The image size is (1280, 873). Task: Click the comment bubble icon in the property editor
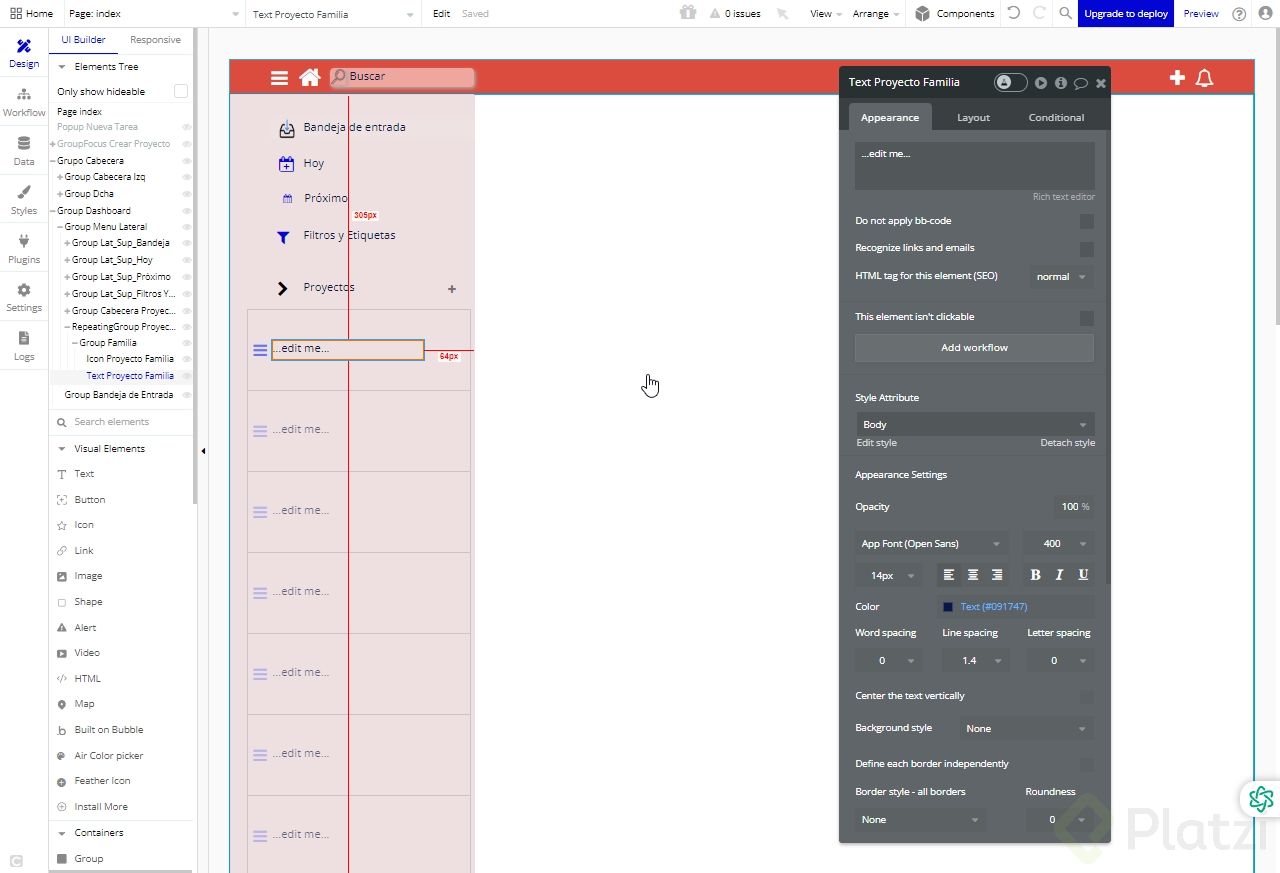click(1081, 83)
